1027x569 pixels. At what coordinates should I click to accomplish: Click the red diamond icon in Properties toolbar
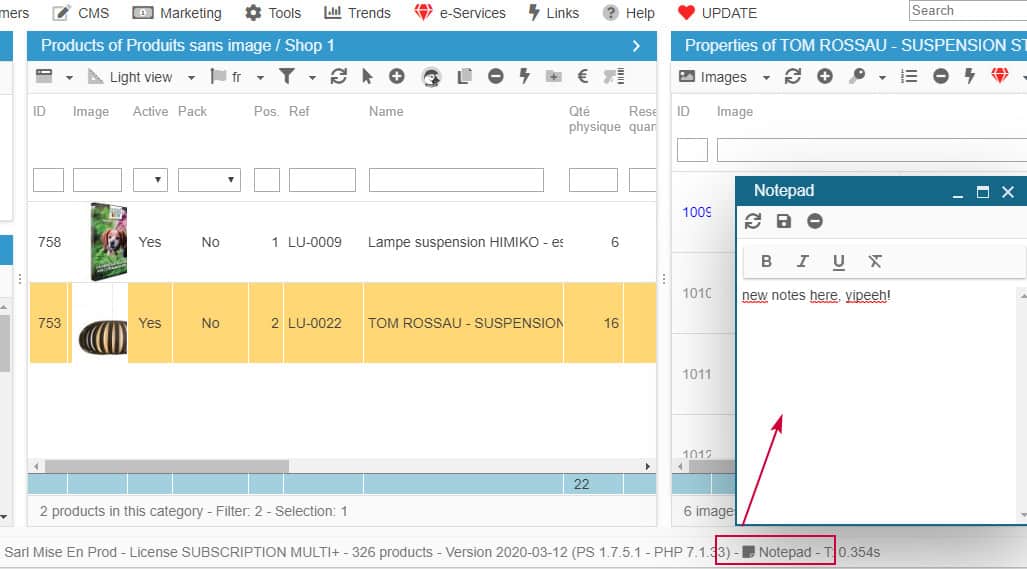click(999, 76)
